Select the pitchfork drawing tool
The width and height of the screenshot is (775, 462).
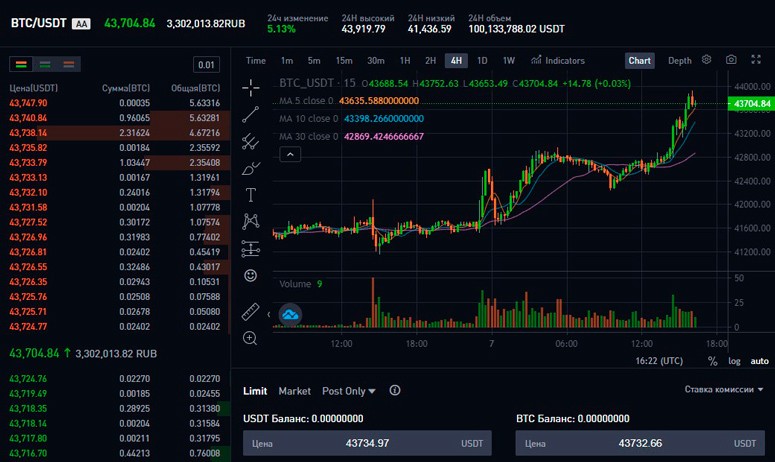pos(251,141)
